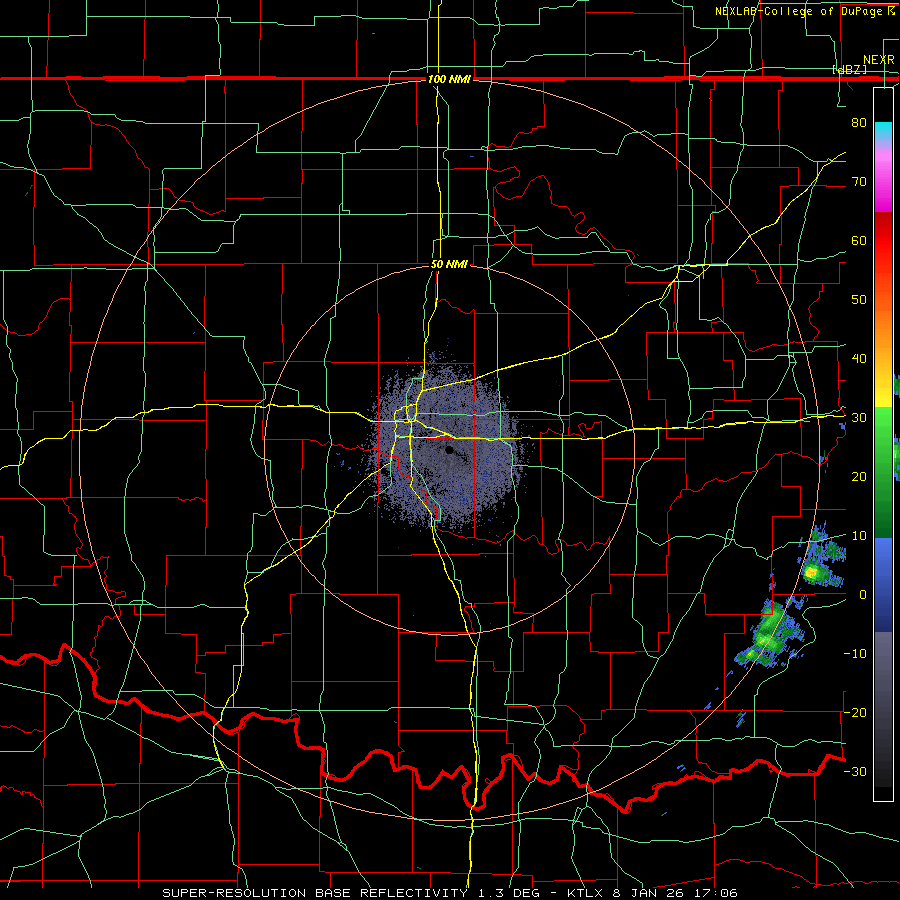Screen dimensions: 900x900
Task: Click the 10 value on the color scale
Action: point(859,536)
